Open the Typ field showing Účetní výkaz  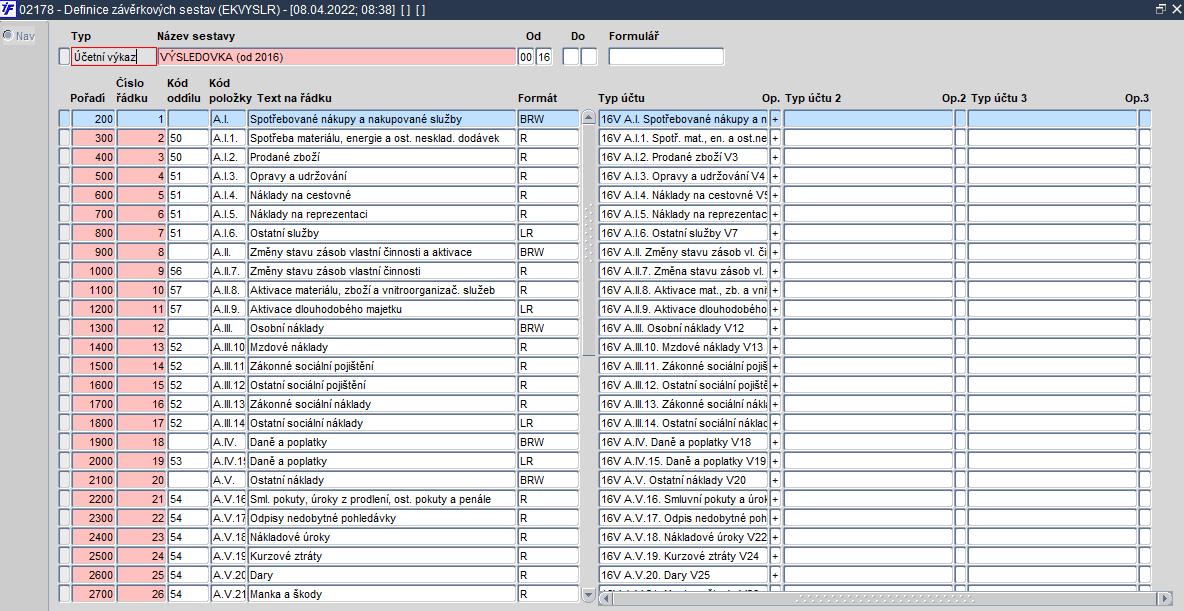click(114, 57)
